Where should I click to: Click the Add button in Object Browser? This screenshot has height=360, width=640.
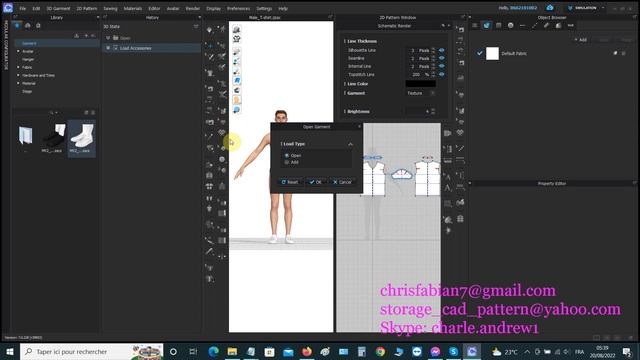(580, 40)
